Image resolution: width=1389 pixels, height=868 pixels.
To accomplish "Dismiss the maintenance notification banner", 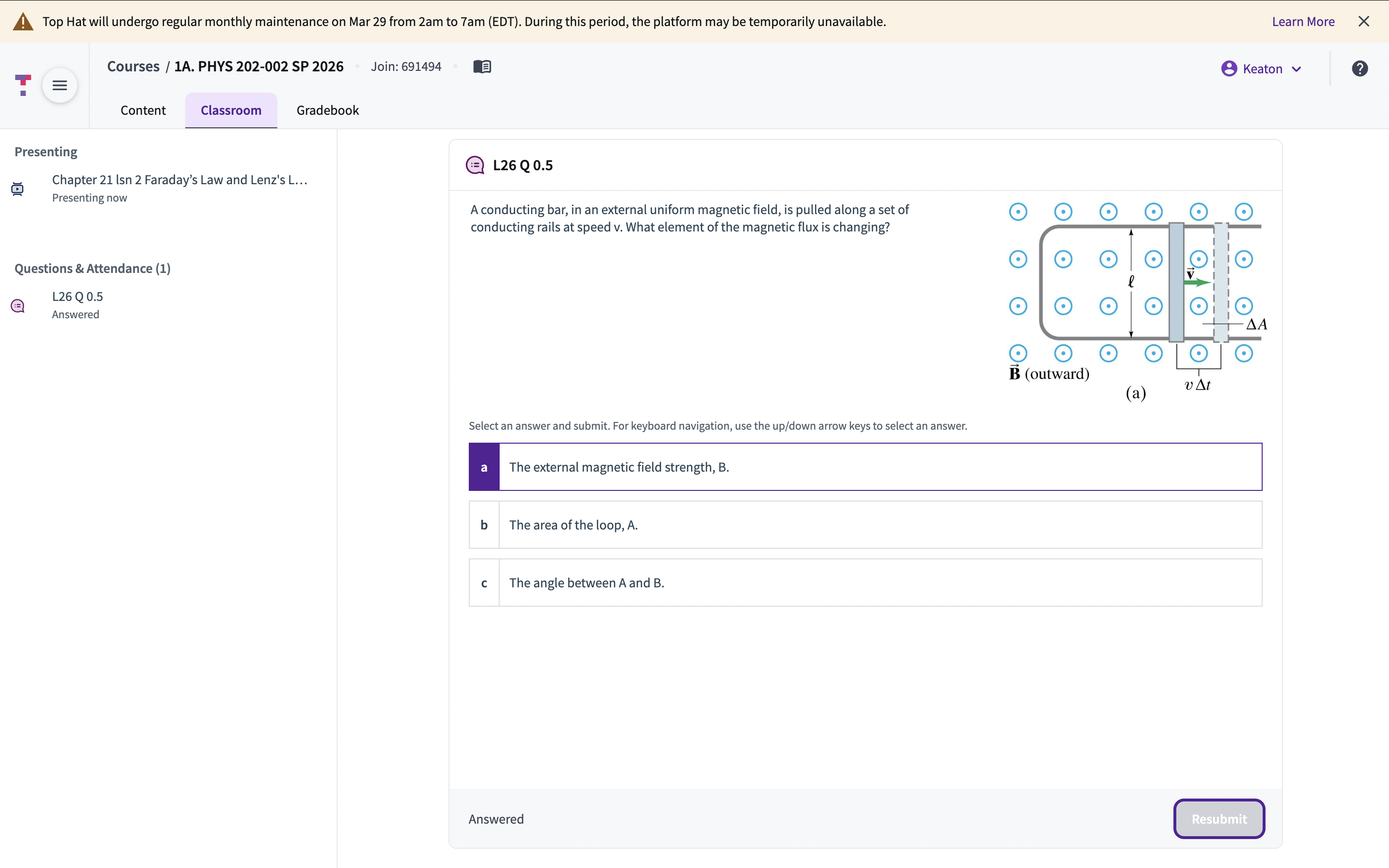I will 1364,22.
